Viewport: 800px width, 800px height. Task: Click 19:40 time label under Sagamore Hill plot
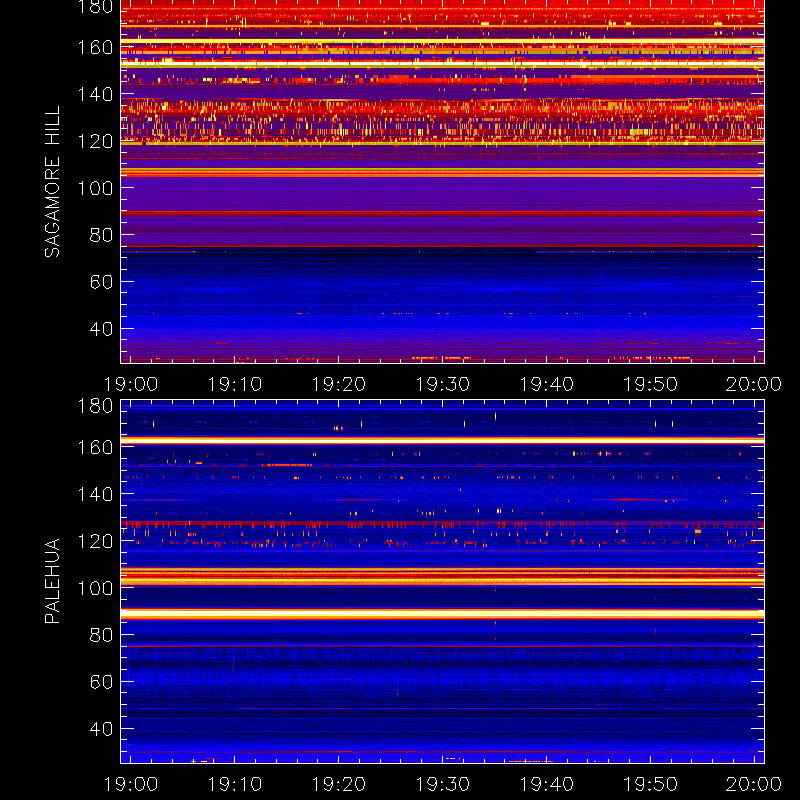point(546,384)
